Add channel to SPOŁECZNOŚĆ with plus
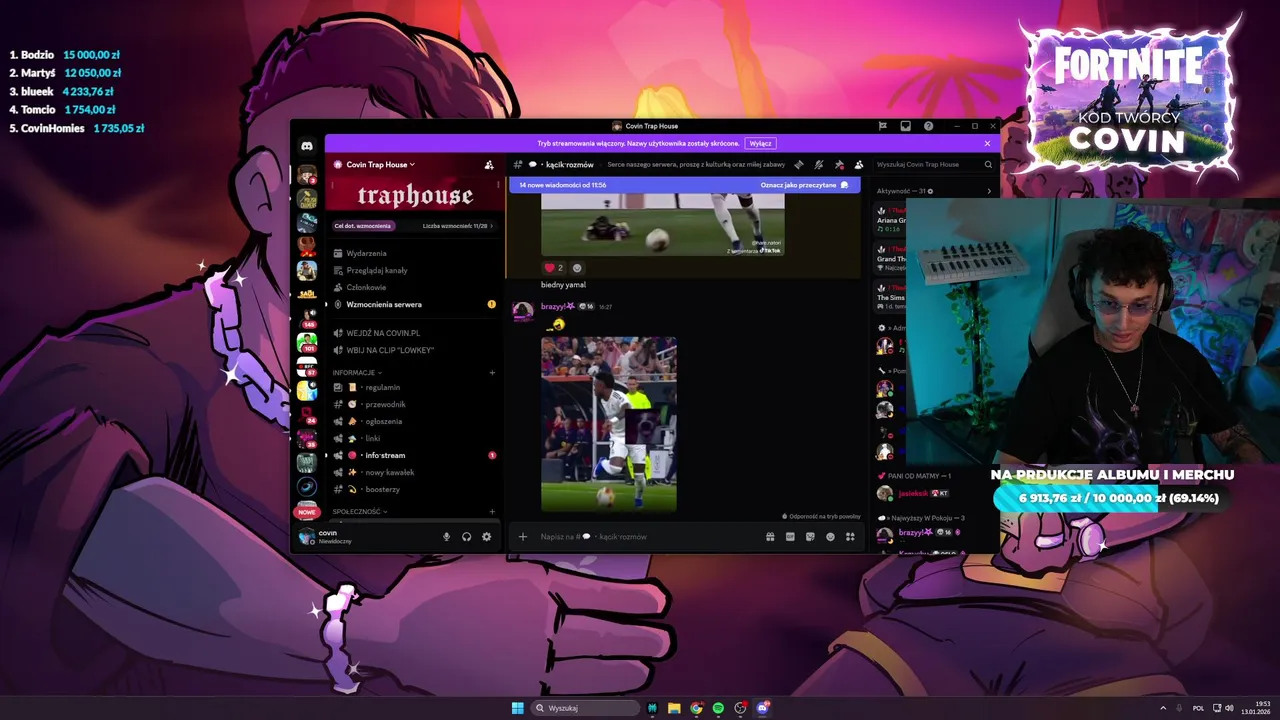 [492, 512]
